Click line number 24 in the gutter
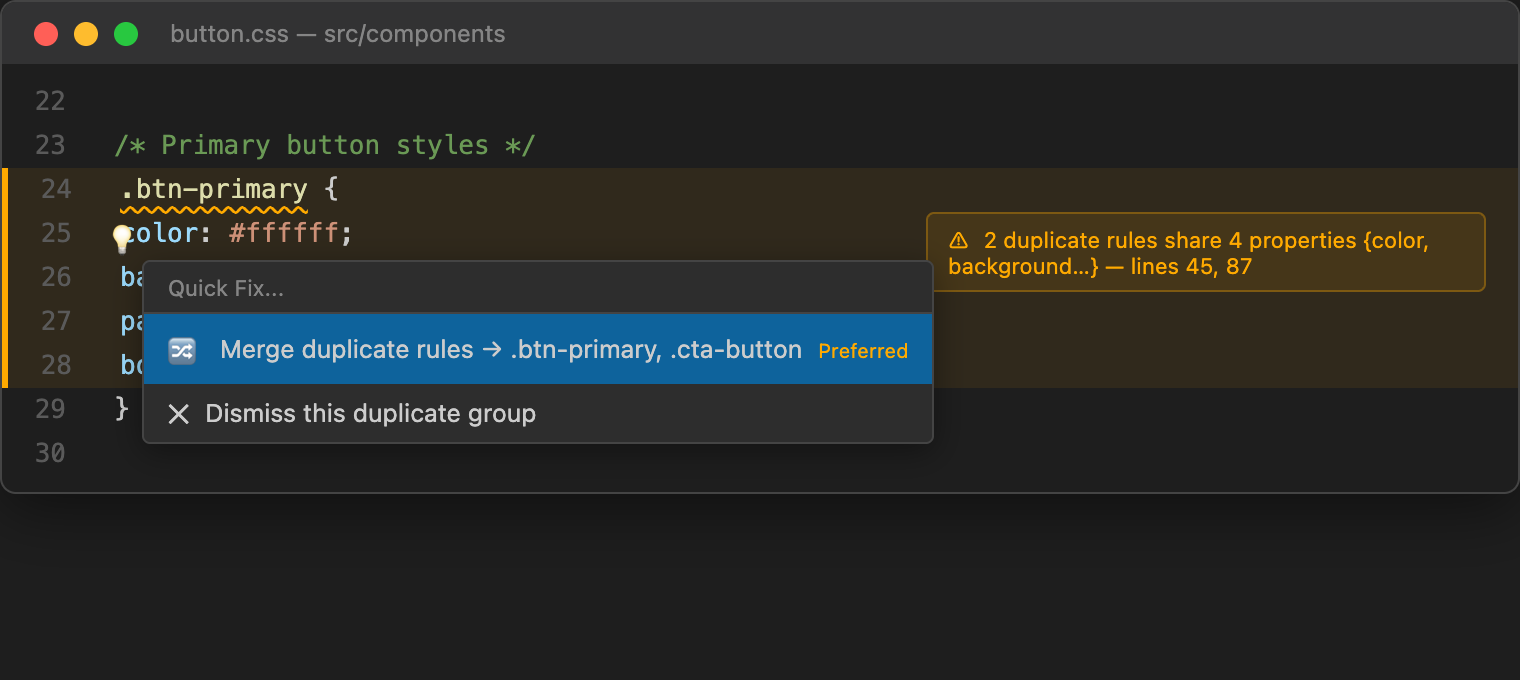The height and width of the screenshot is (680, 1520). pos(56,190)
